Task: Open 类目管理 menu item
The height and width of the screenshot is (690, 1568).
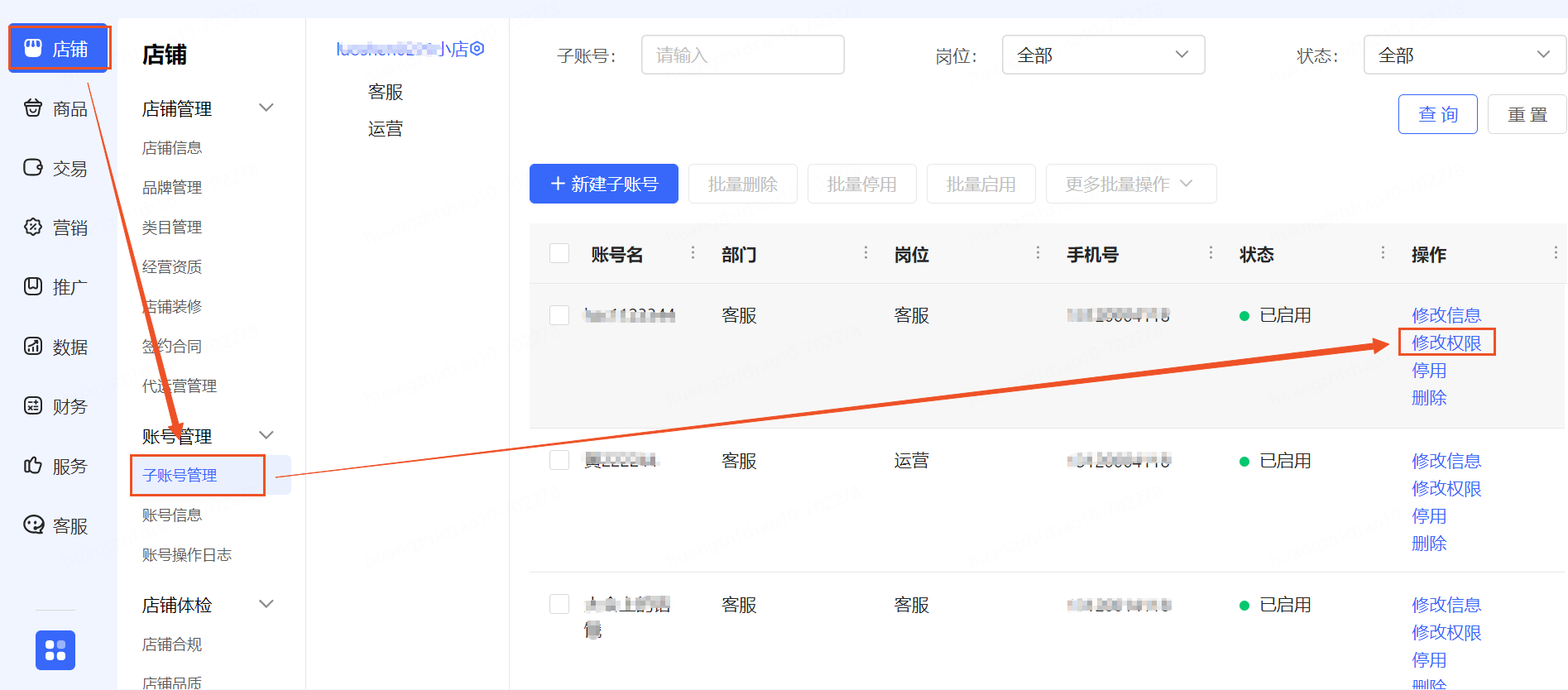Action: [x=172, y=228]
